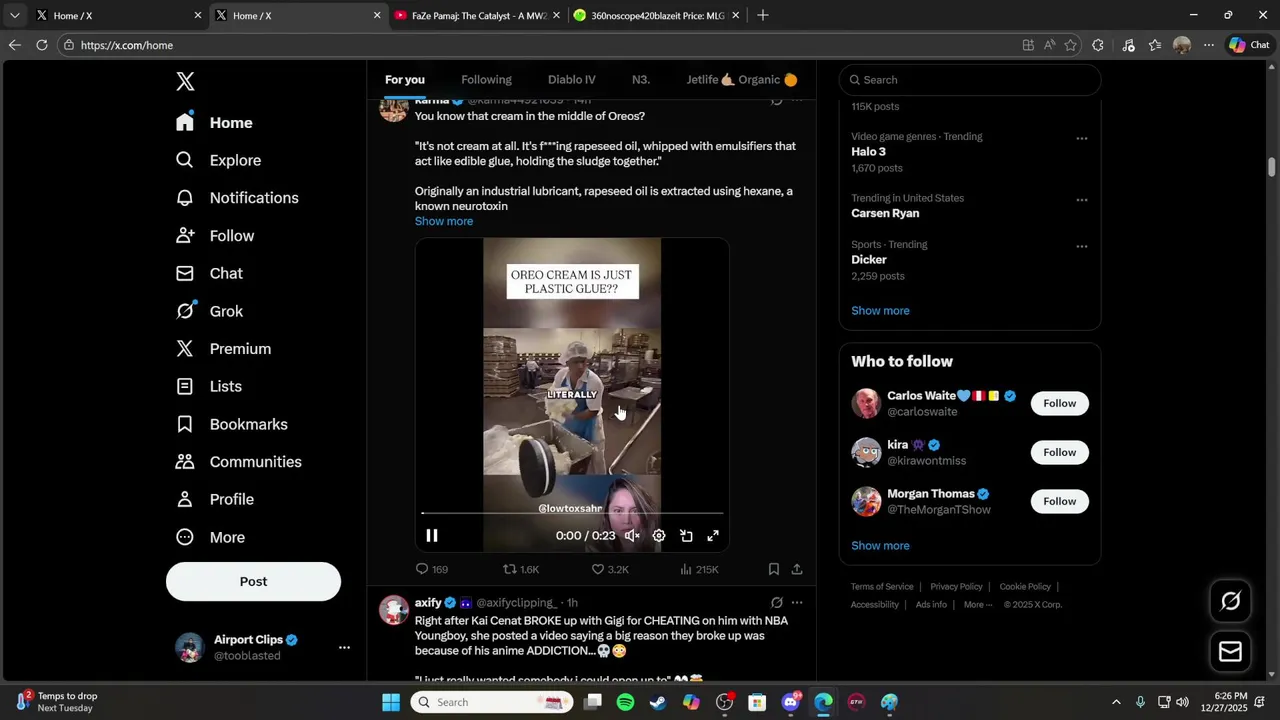
Task: Open Chat from the sidebar
Action: pyautogui.click(x=209, y=273)
